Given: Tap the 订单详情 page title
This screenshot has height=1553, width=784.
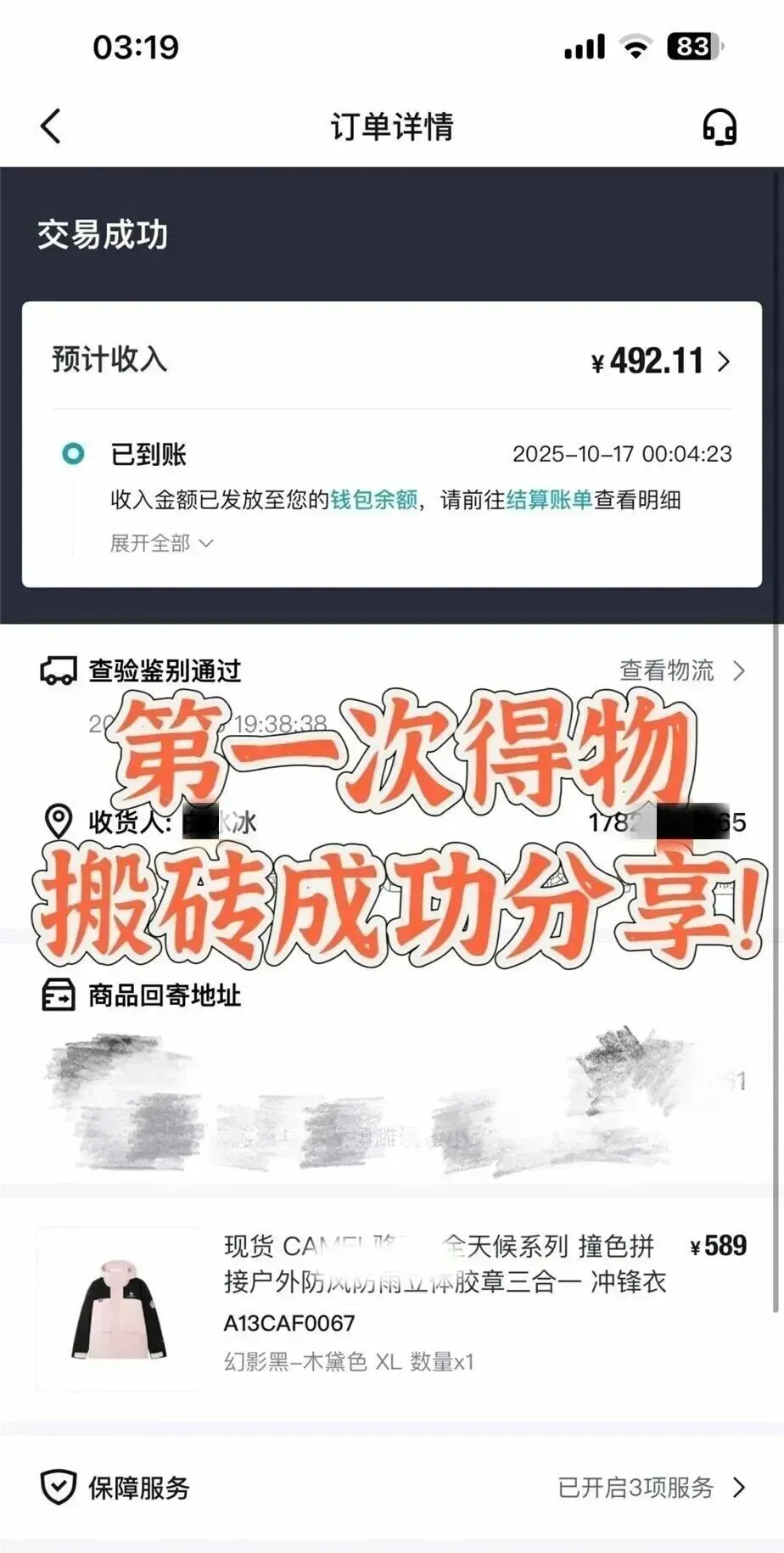Looking at the screenshot, I should [392, 126].
